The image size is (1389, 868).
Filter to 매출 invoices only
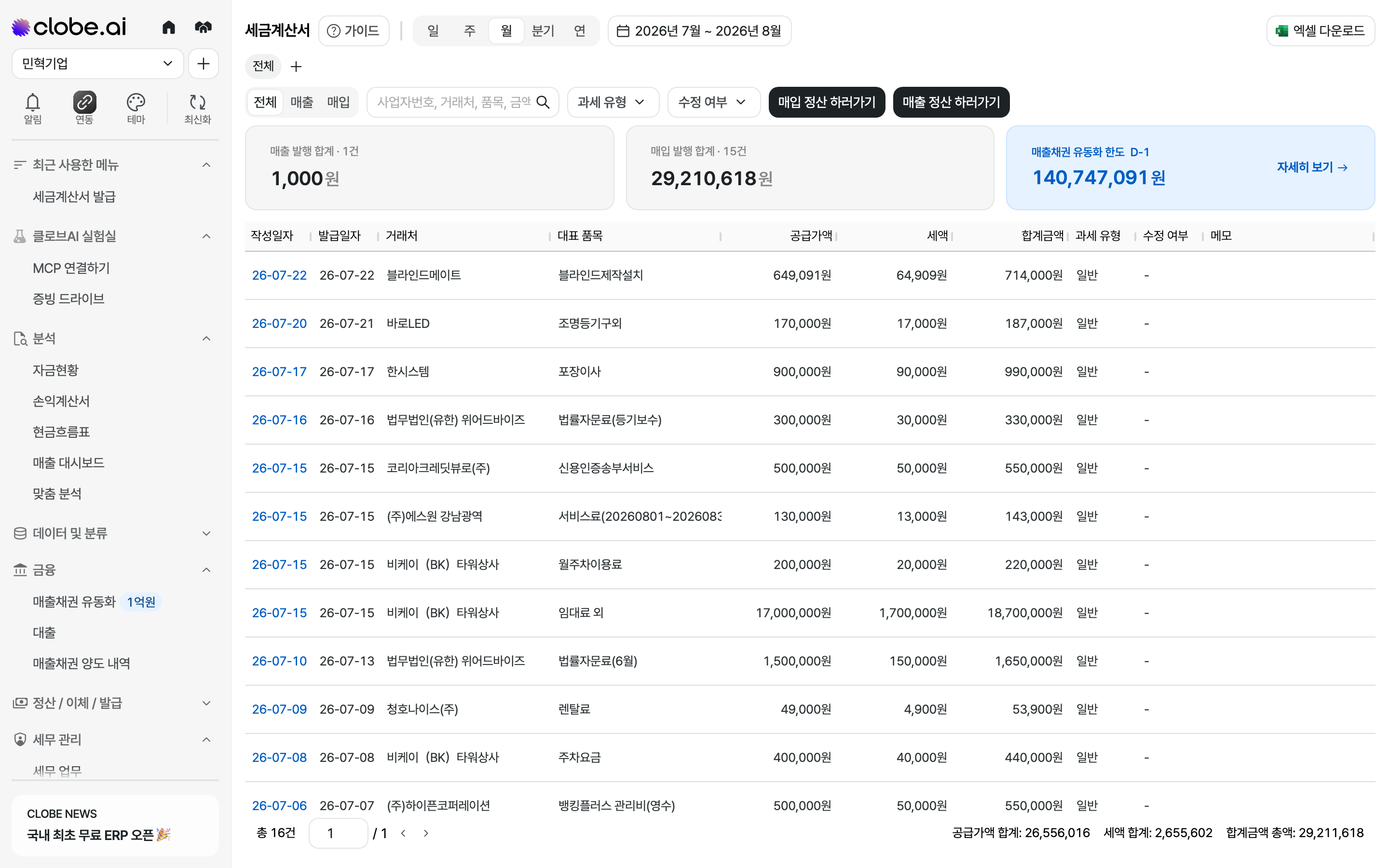click(302, 102)
